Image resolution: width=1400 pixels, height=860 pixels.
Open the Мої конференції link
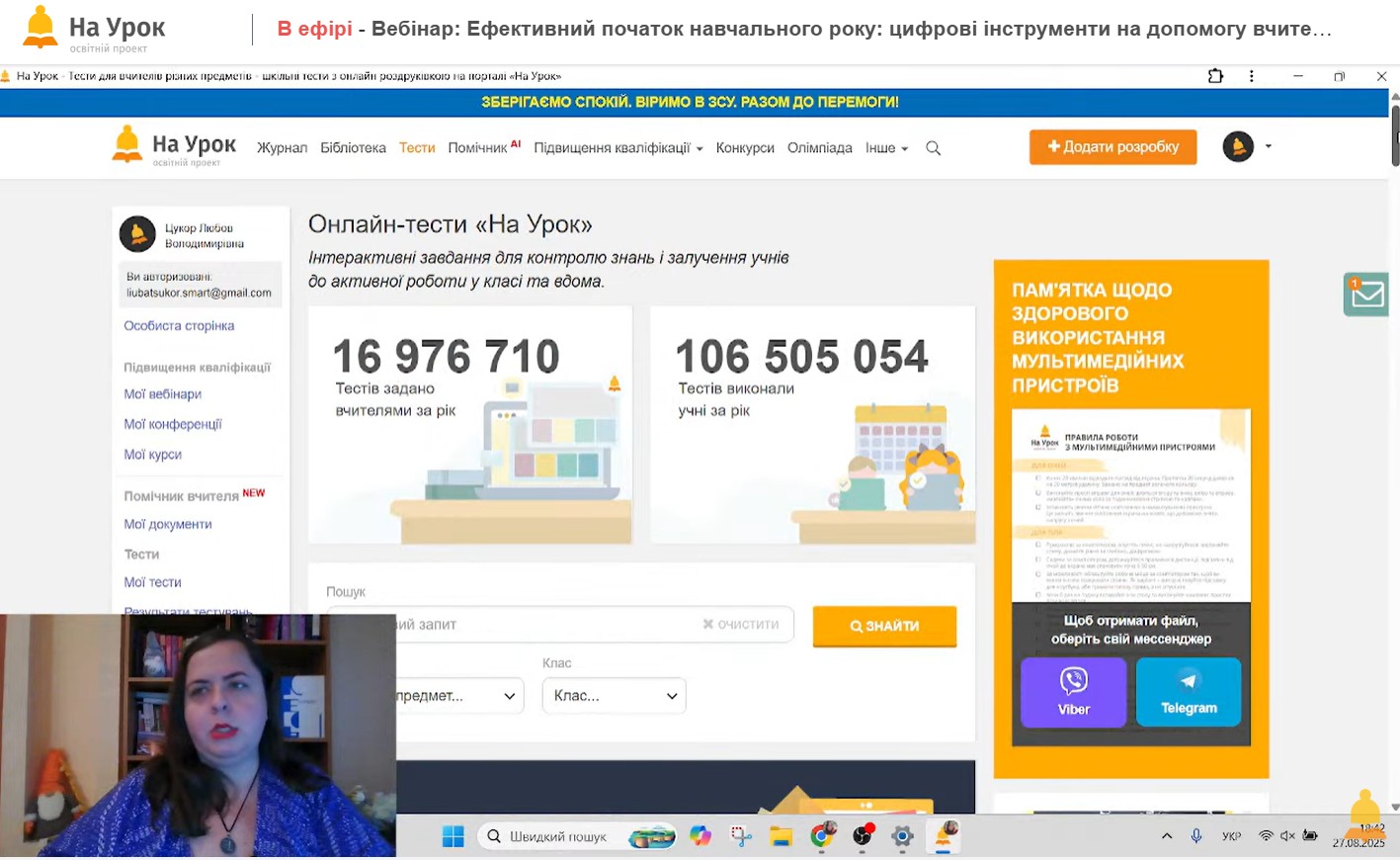click(x=173, y=424)
